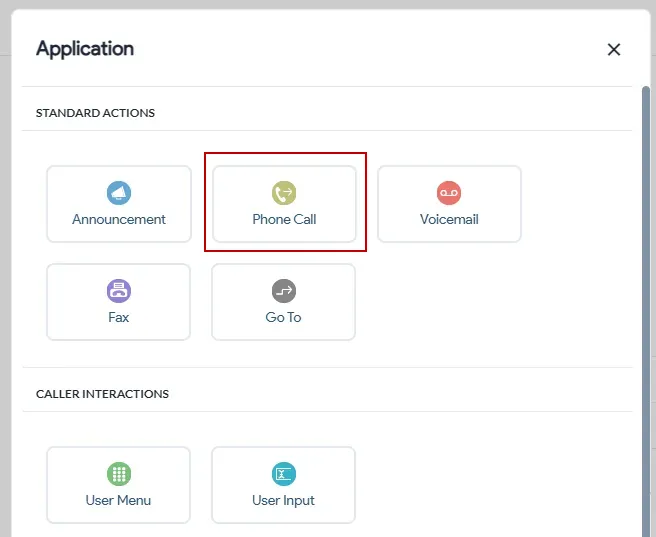Select the User Input label text
Viewport: 656px width, 537px height.
284,500
